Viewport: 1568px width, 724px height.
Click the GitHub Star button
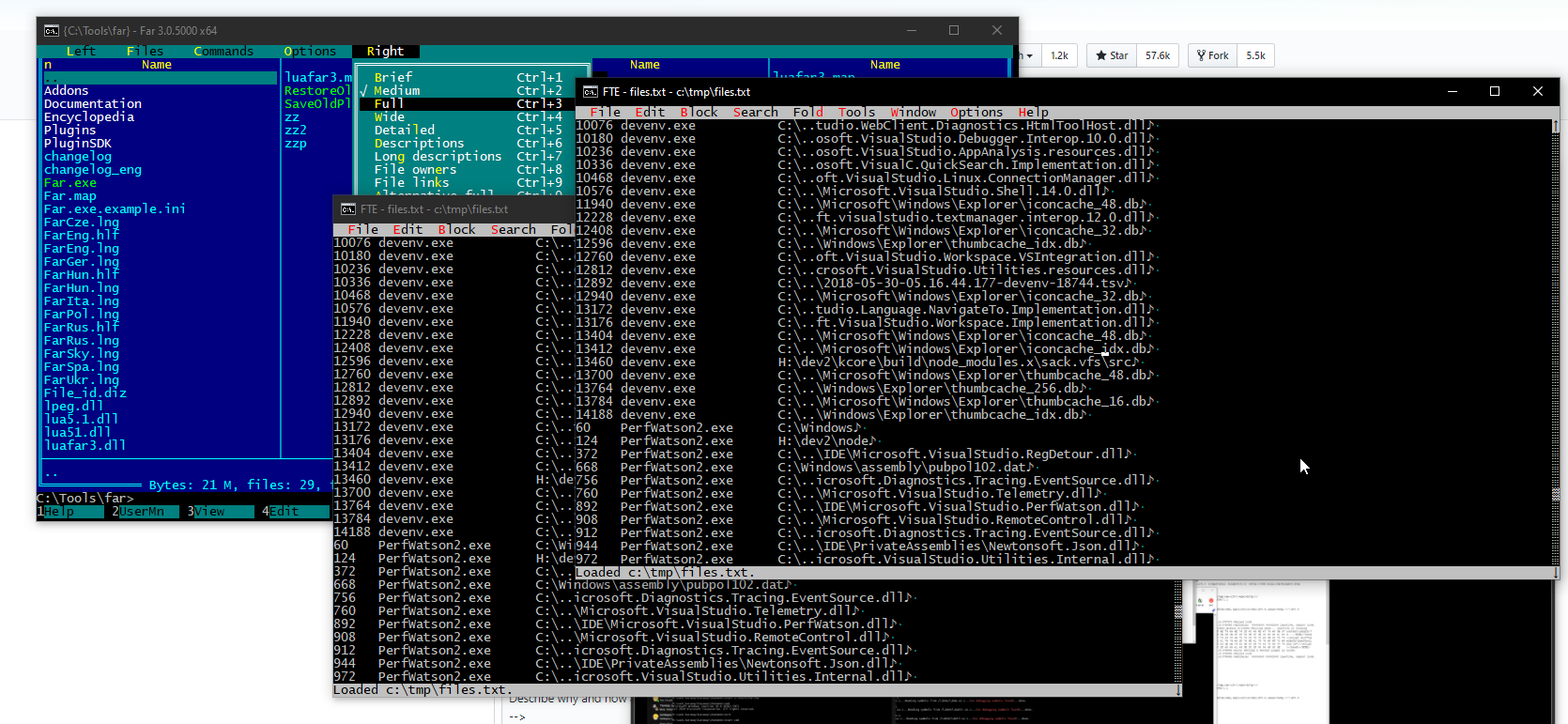click(x=1112, y=55)
